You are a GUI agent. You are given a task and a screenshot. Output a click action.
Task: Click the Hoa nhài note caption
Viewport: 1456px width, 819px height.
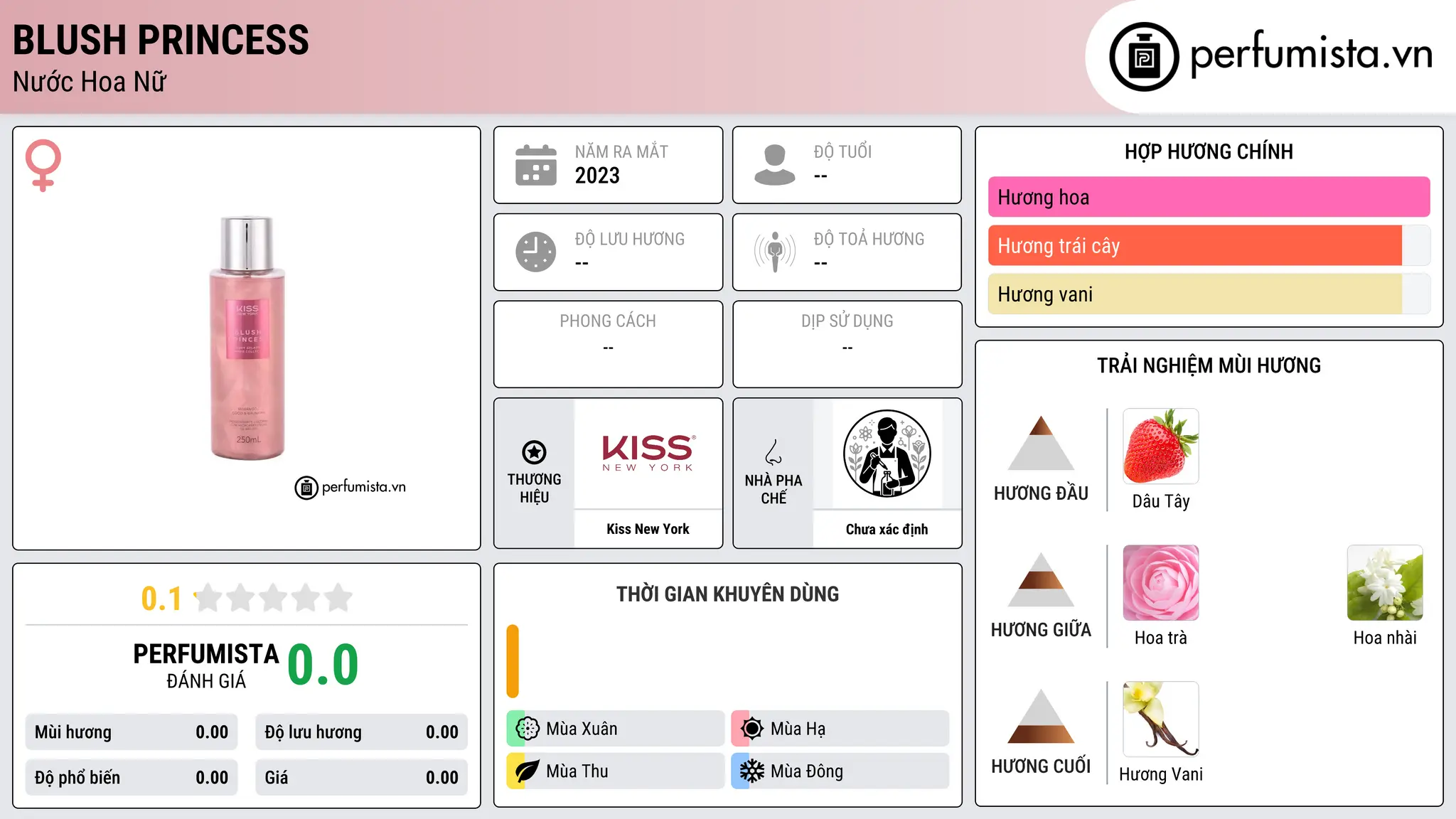click(x=1385, y=638)
